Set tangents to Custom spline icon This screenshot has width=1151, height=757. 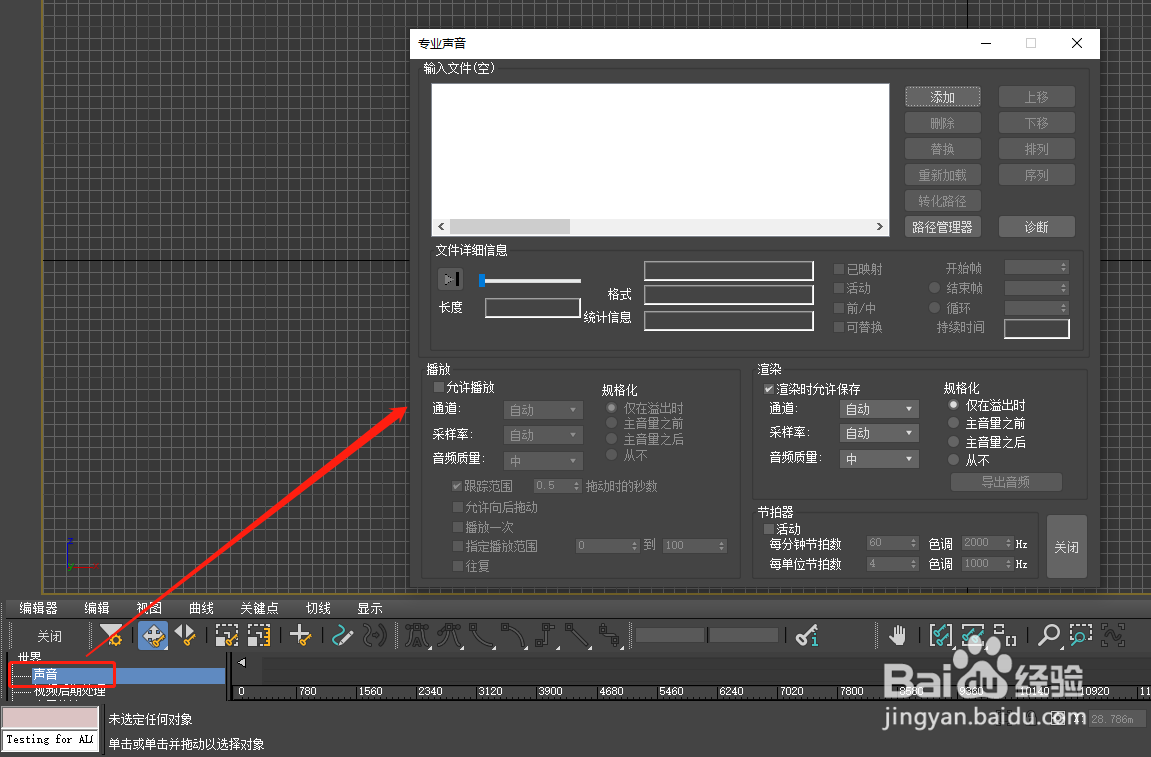point(450,635)
